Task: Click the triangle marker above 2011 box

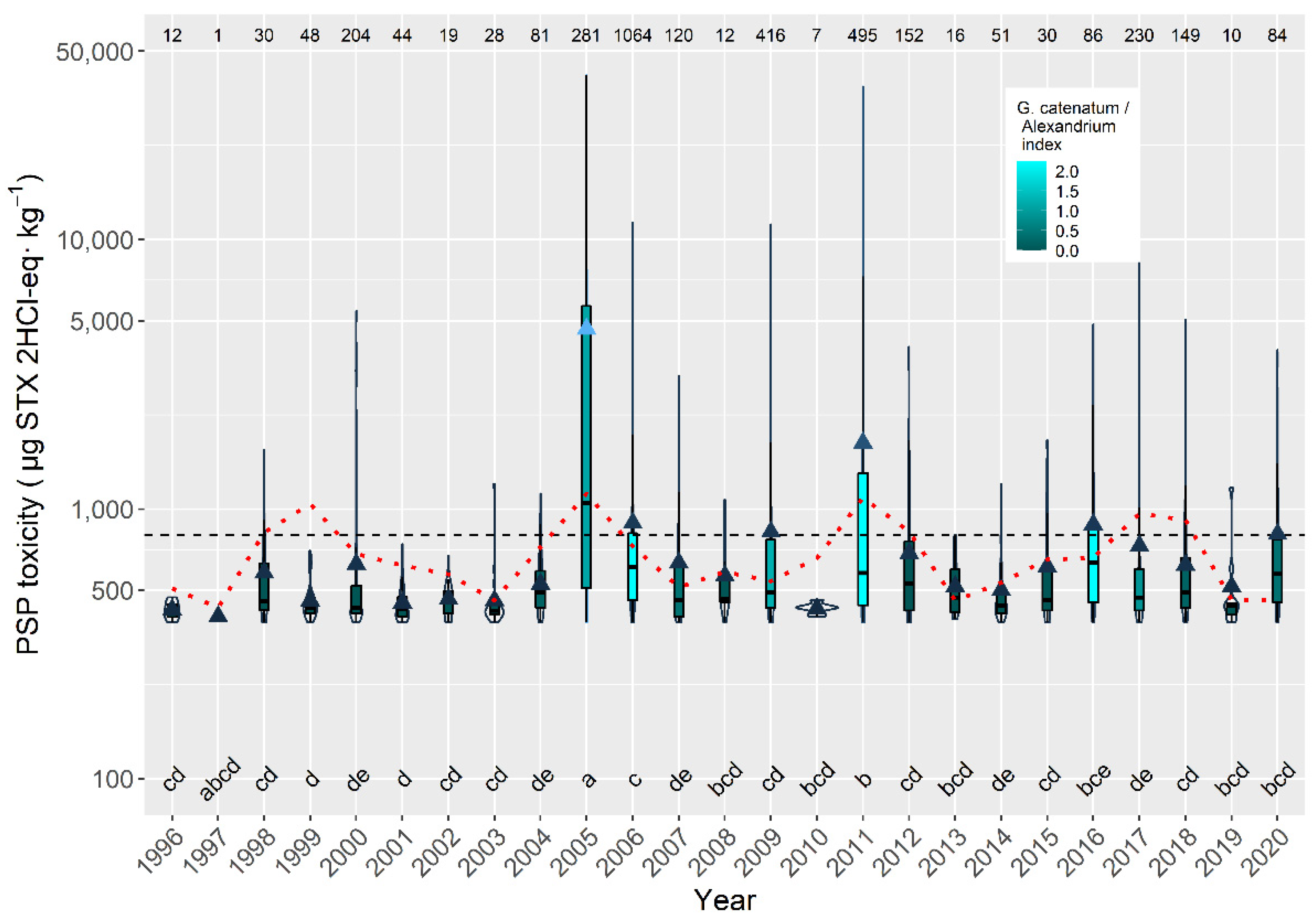Action: (x=863, y=442)
